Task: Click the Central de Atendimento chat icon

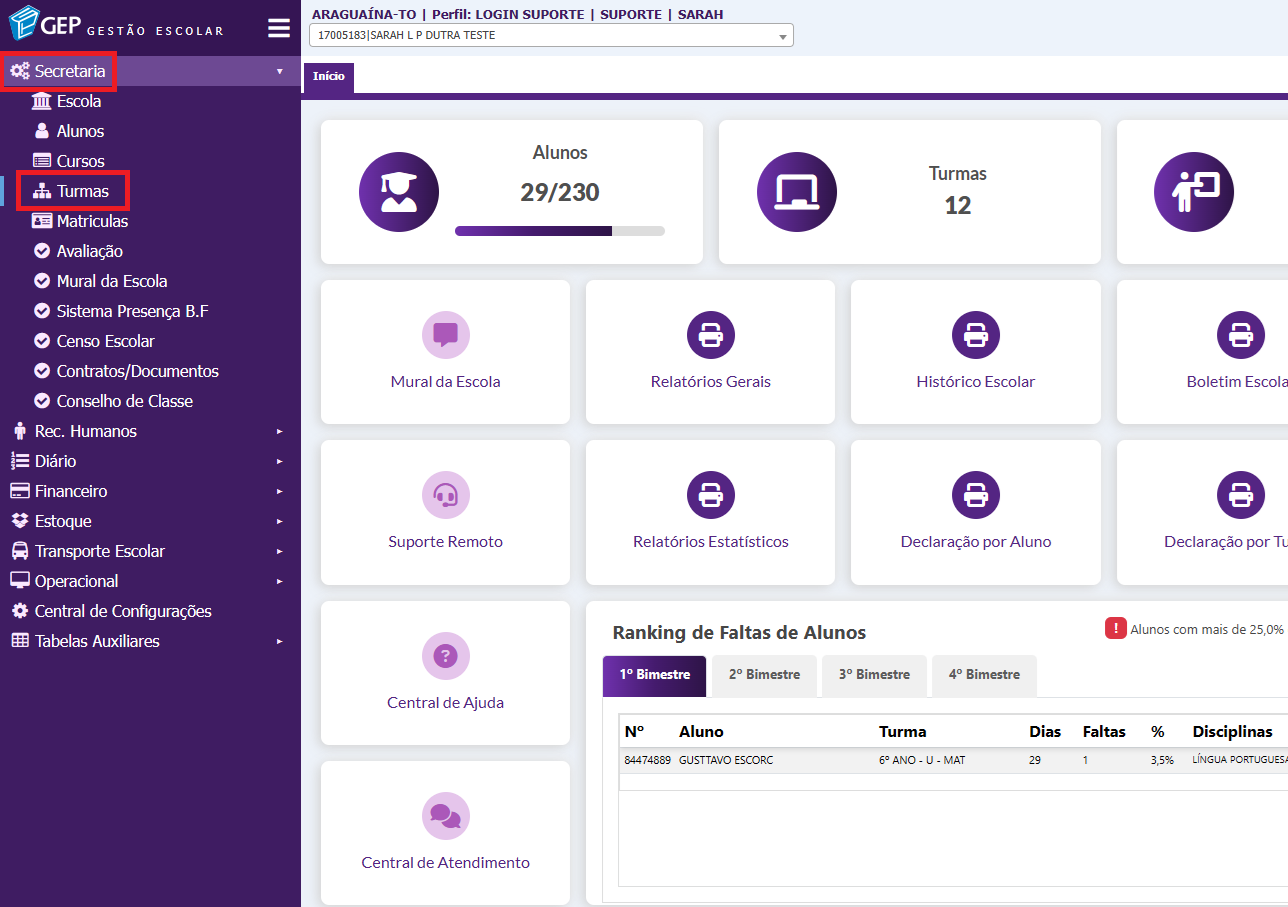Action: pyautogui.click(x=445, y=816)
